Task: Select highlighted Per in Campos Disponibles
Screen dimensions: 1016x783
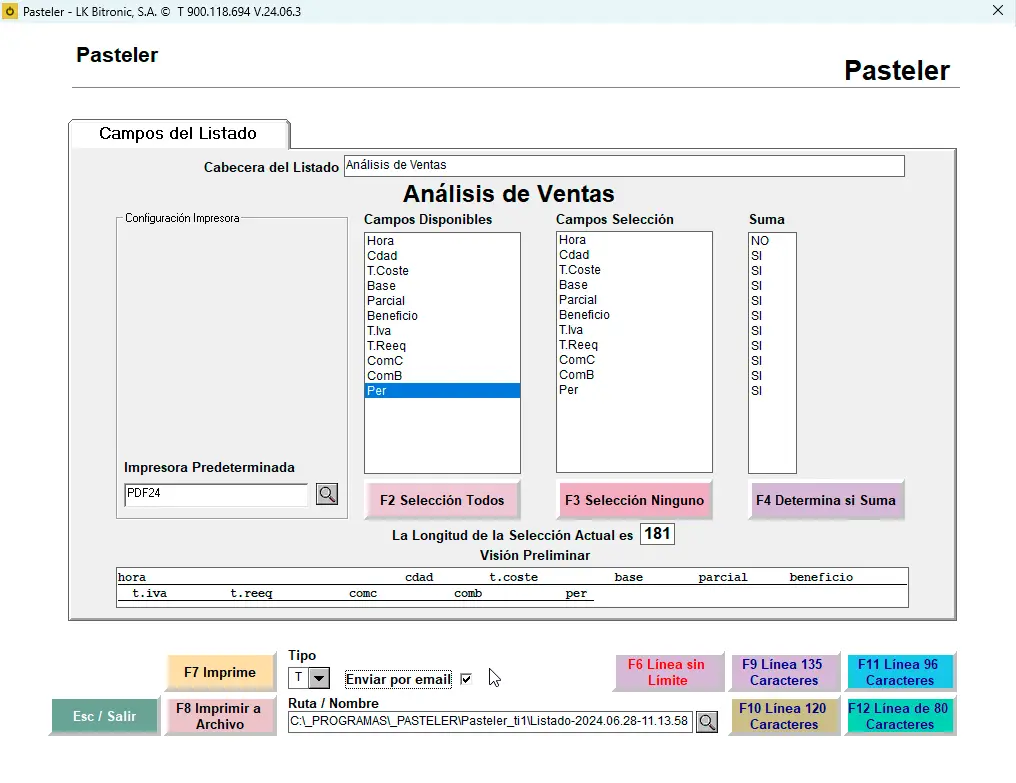Action: (442, 390)
